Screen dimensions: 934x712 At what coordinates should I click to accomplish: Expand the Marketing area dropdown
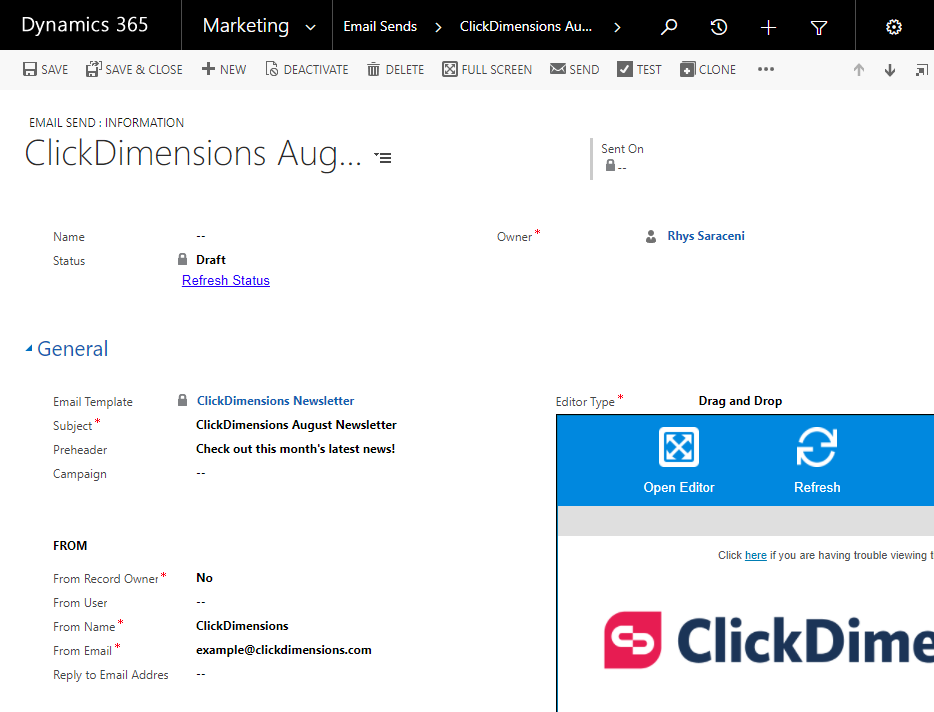pyautogui.click(x=310, y=27)
